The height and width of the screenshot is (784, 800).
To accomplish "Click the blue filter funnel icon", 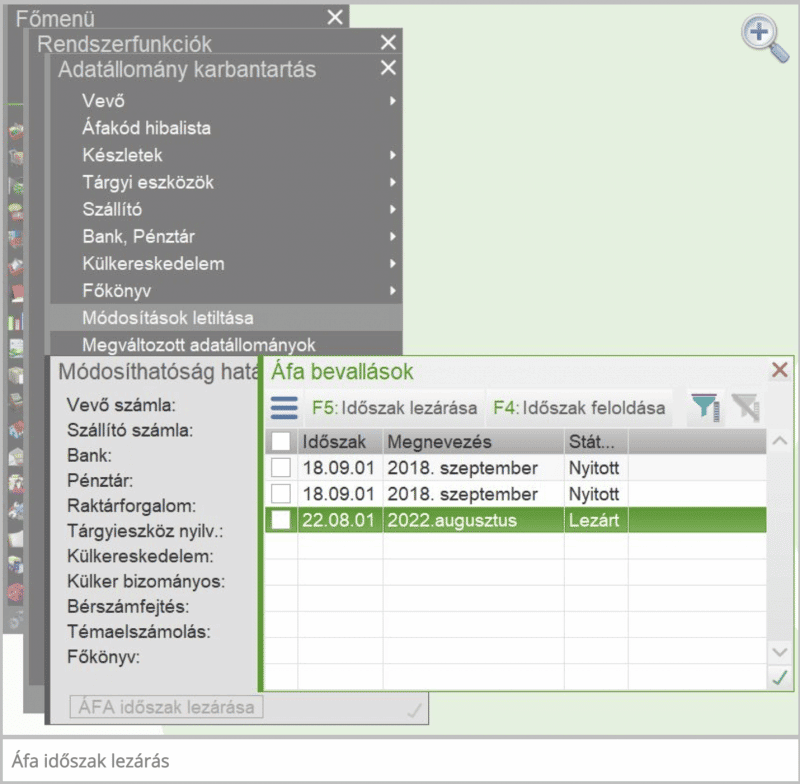I will (x=705, y=407).
